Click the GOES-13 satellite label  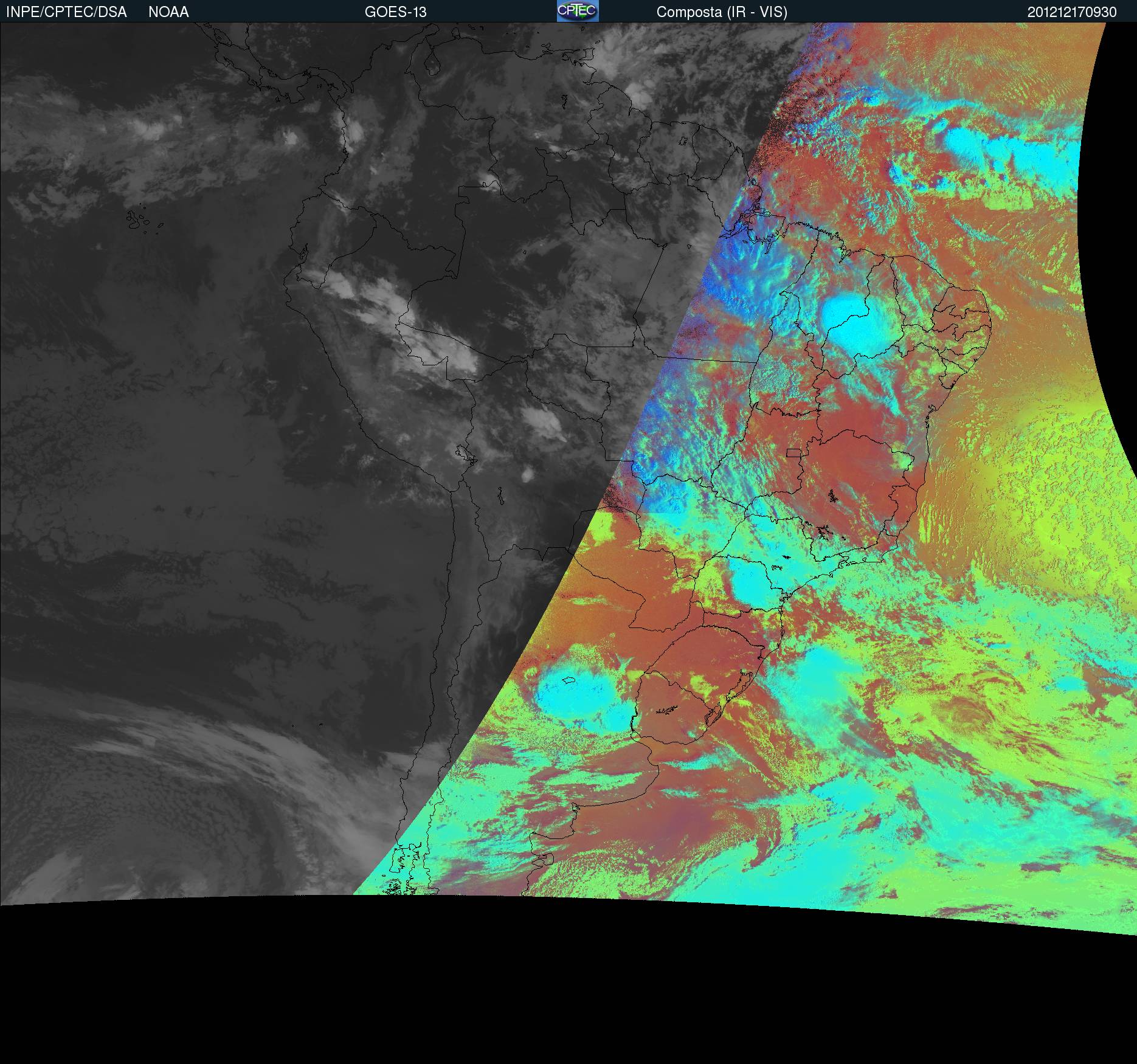(x=396, y=12)
